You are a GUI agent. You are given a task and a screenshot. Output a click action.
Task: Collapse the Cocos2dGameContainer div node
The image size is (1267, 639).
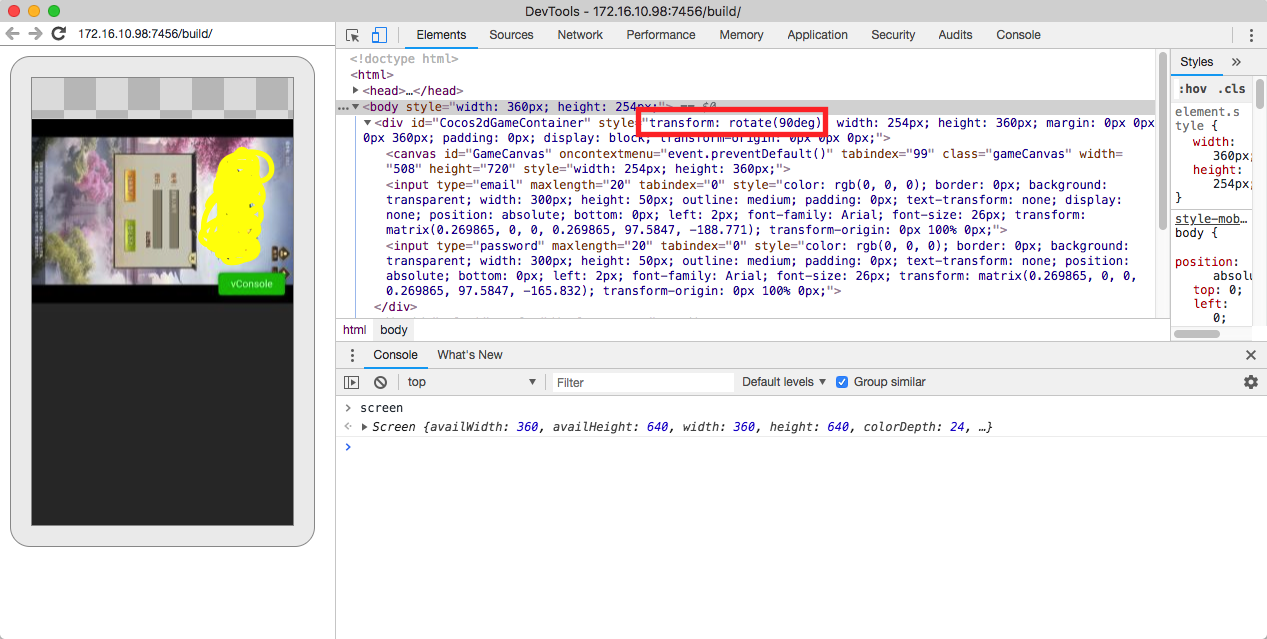click(368, 123)
